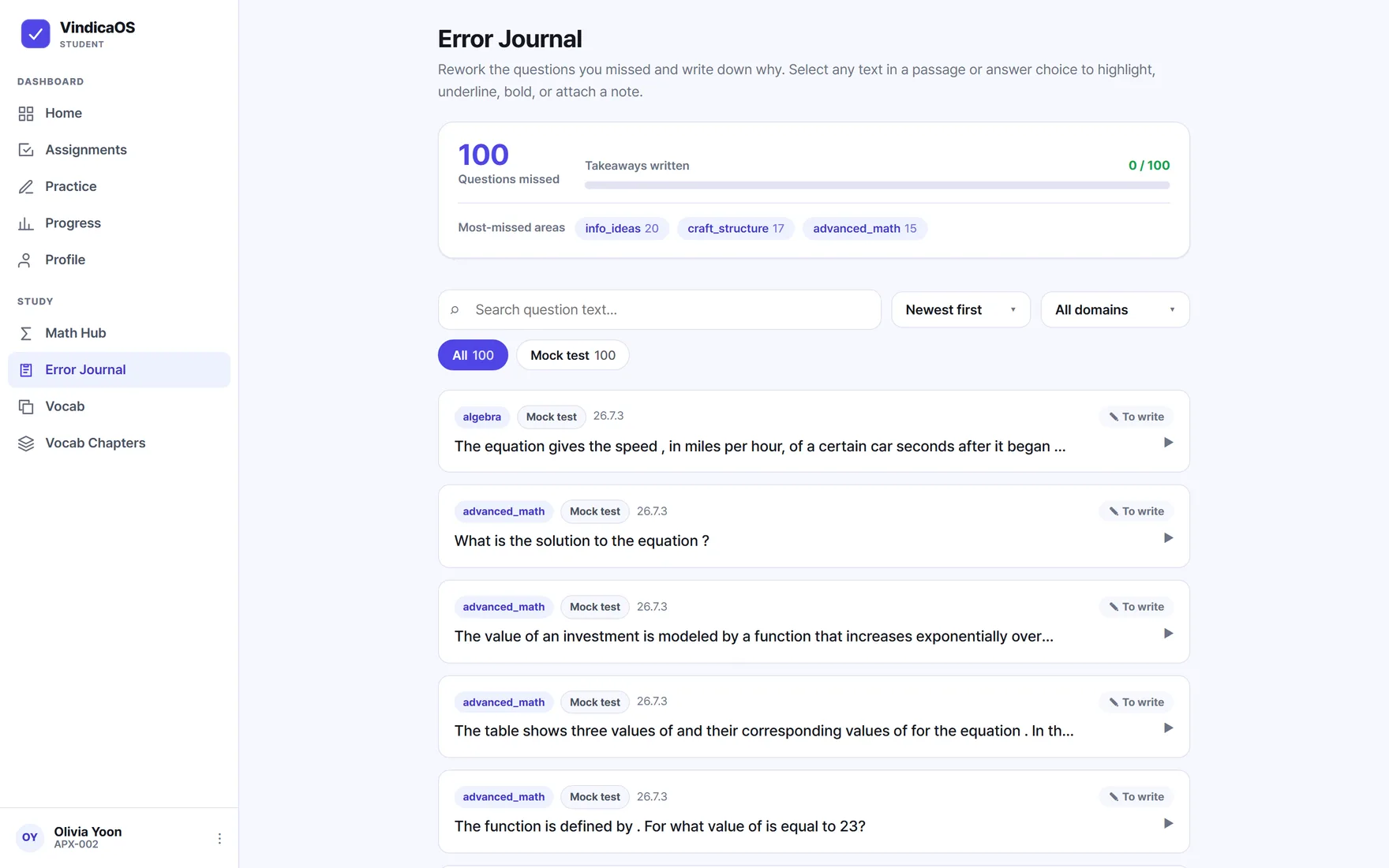Select the Mock test 100 filter pill
Viewport: 1389px width, 868px height.
tap(572, 355)
